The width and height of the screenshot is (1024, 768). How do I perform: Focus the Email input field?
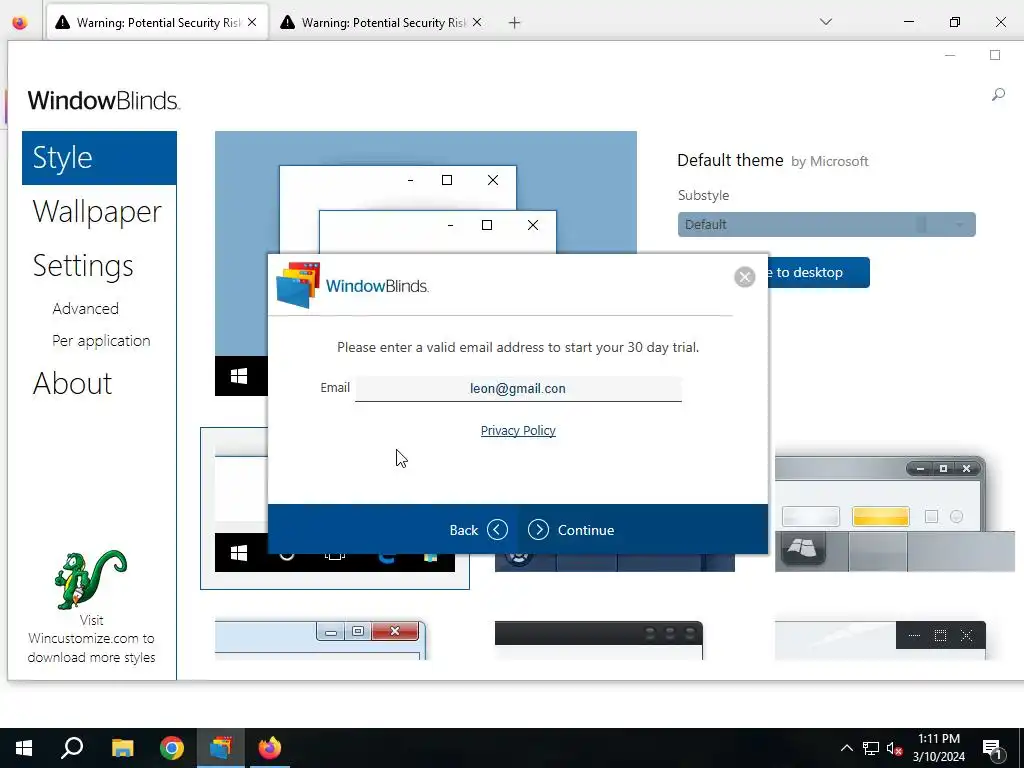tap(518, 389)
